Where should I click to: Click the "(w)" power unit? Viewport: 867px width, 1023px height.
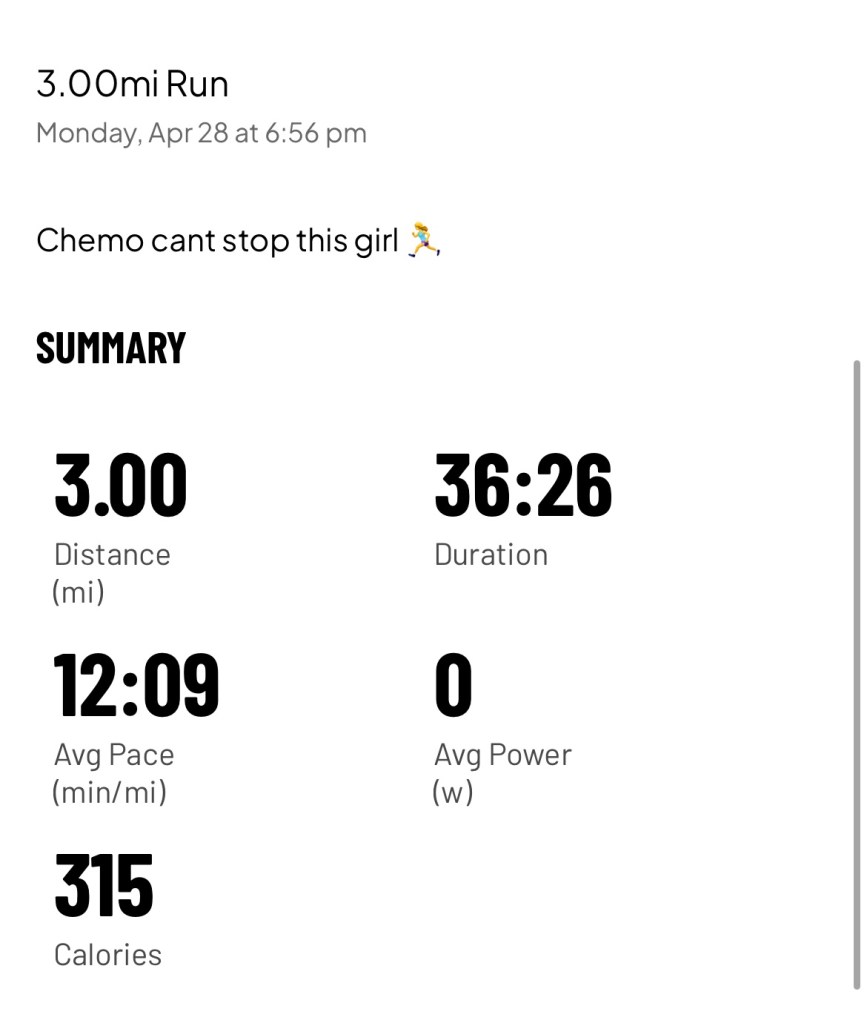pyautogui.click(x=453, y=792)
